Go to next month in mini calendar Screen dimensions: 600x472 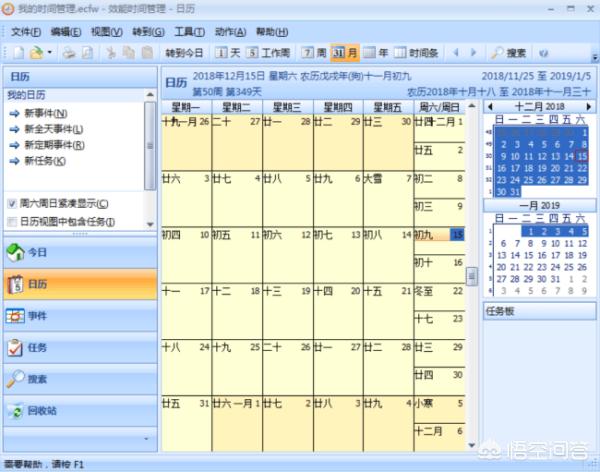(x=589, y=106)
